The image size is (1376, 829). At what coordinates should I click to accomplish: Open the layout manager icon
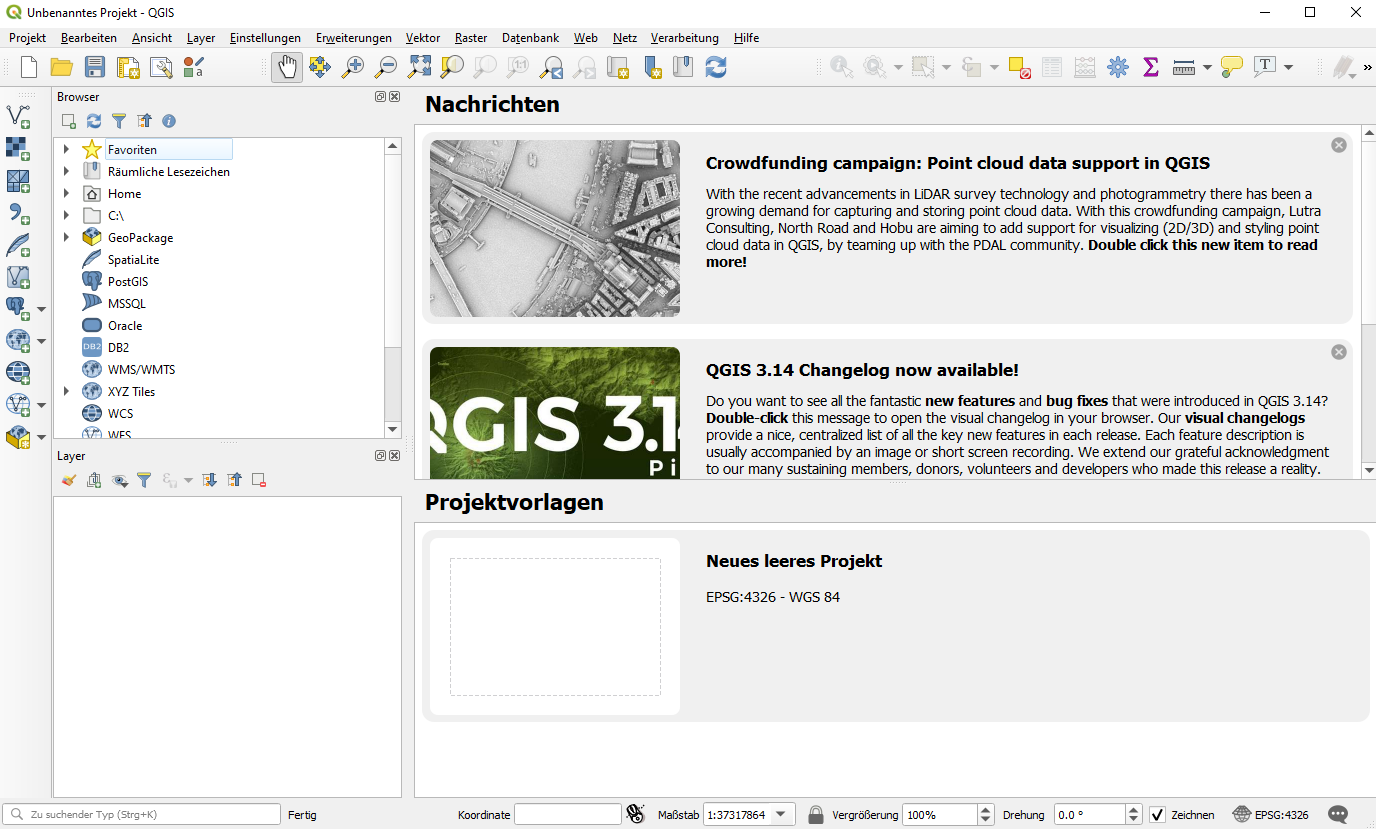click(x=161, y=67)
